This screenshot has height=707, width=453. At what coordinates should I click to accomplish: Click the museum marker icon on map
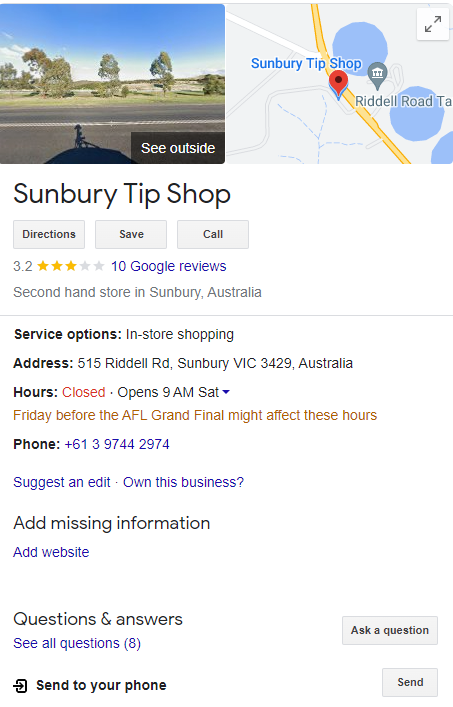pyautogui.click(x=377, y=75)
